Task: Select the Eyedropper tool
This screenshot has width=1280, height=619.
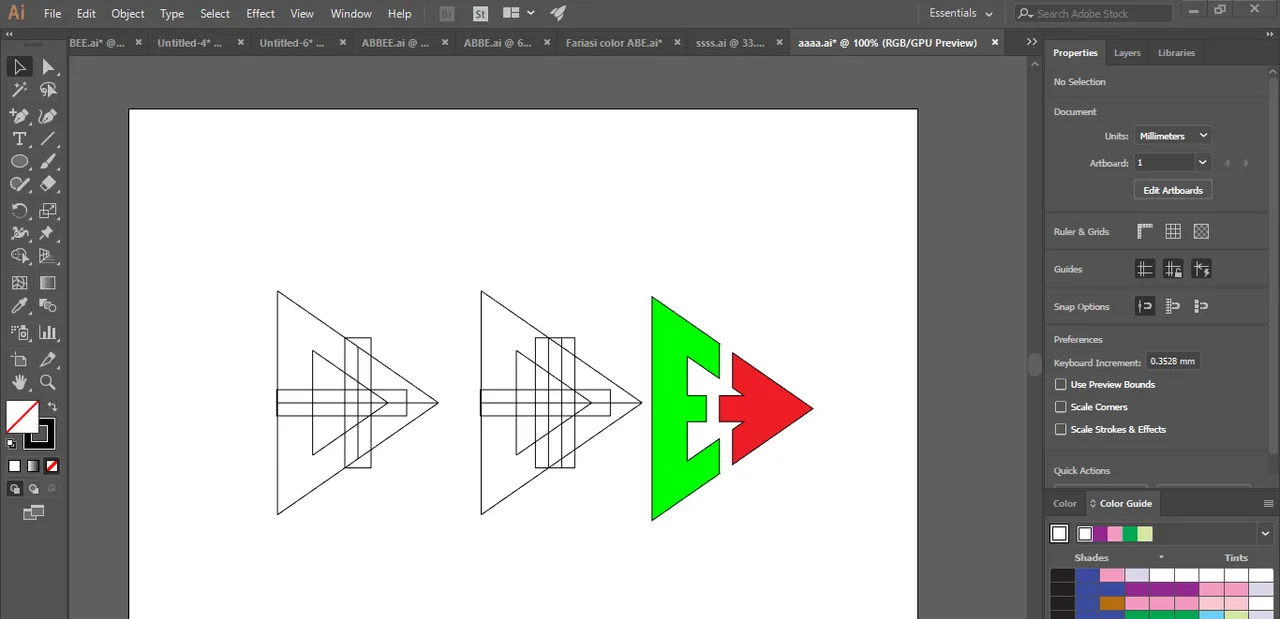Action: [x=19, y=307]
